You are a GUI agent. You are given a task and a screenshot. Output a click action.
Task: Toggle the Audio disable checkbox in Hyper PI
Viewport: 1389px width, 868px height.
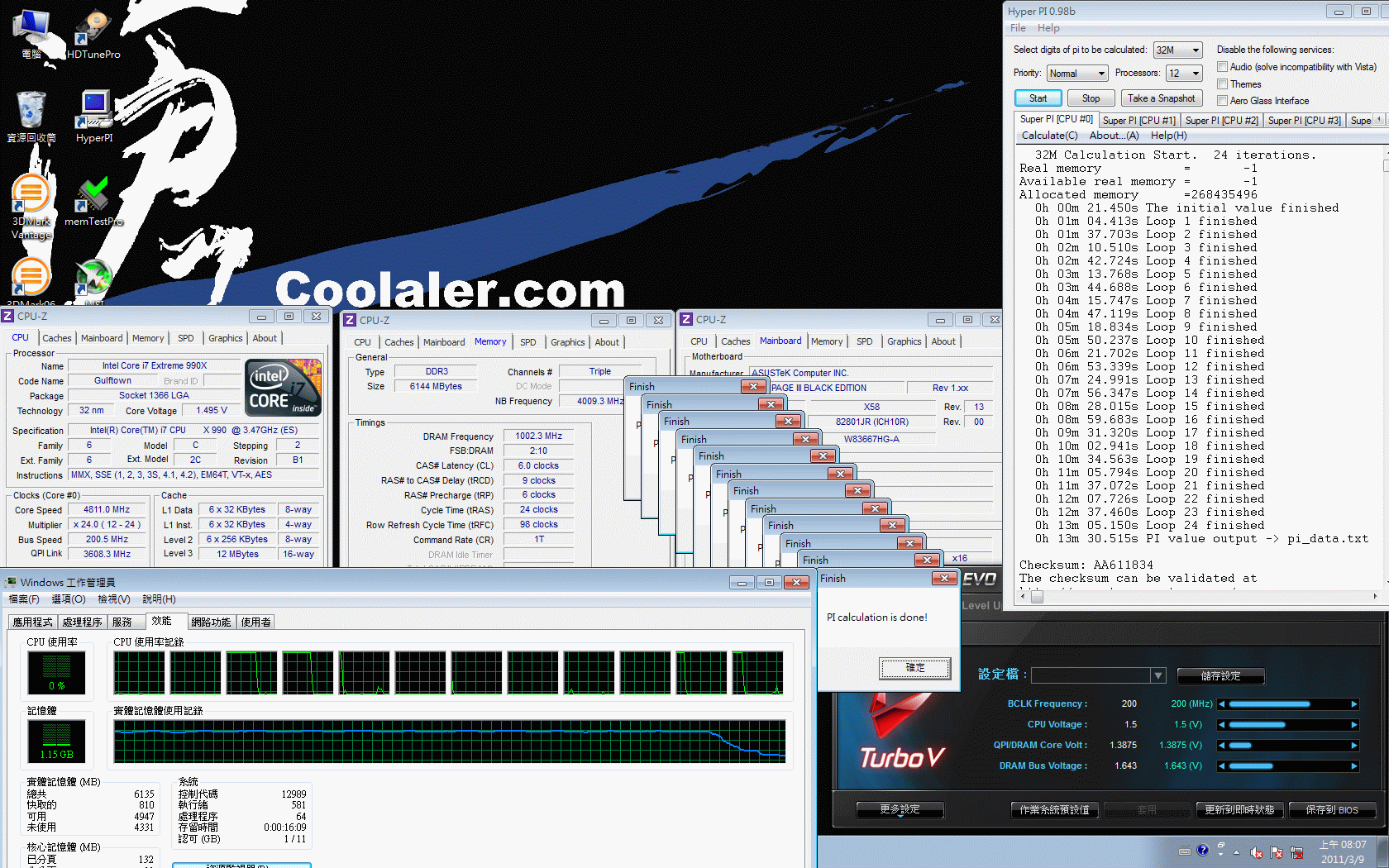[x=1222, y=67]
